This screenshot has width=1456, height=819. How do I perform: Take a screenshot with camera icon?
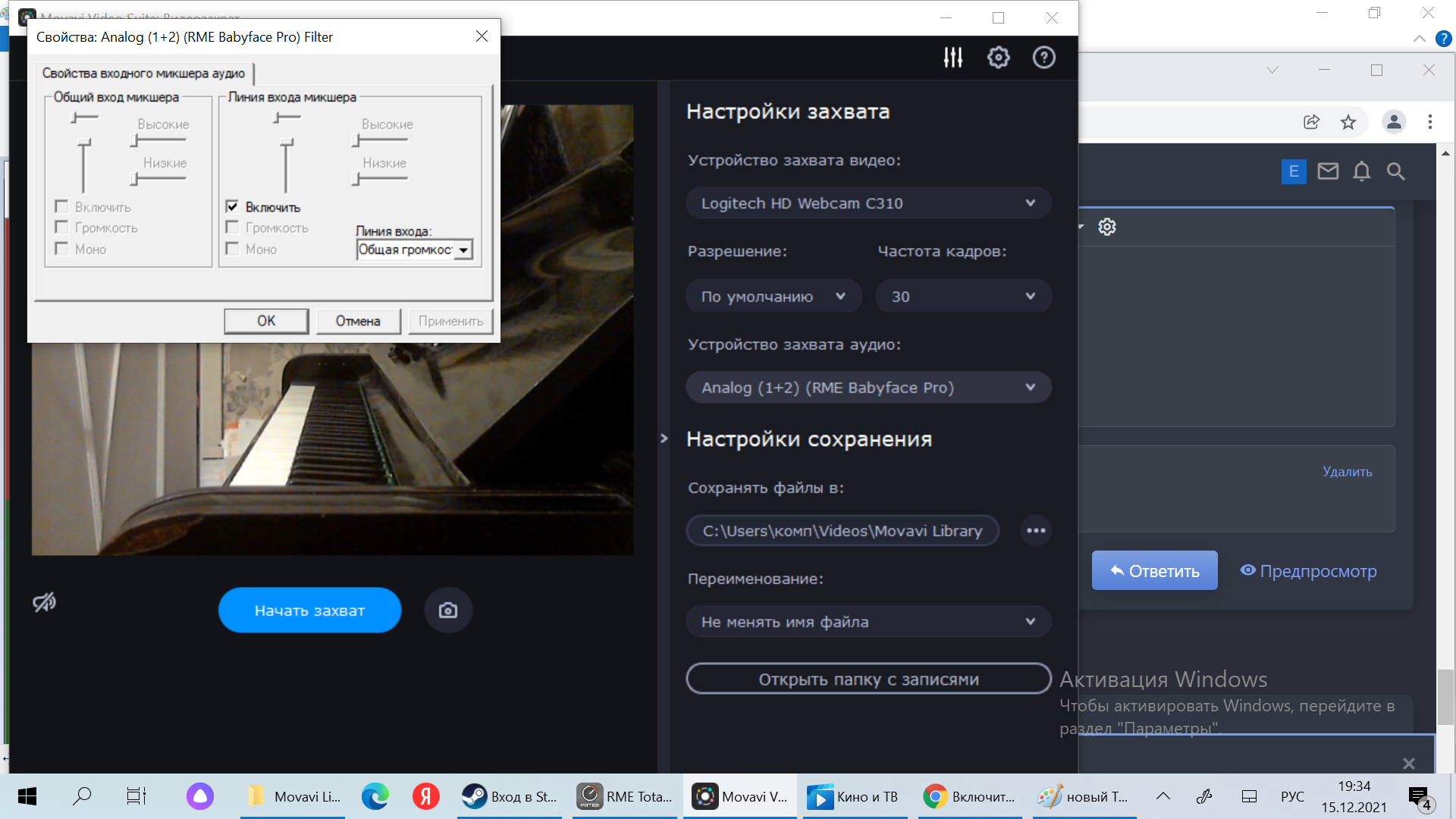448,610
